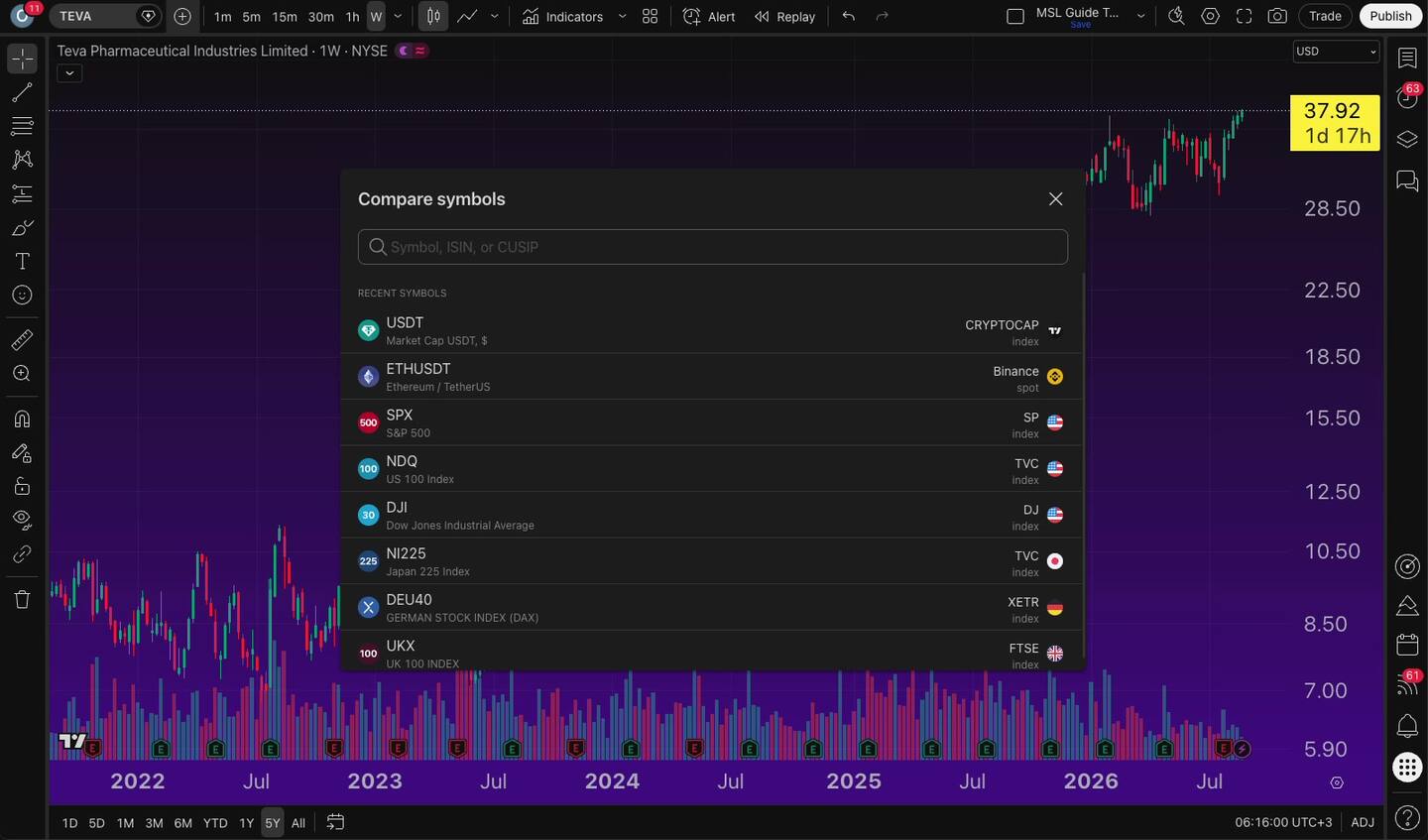Screen dimensions: 1428x840
Task: Open the TEVA symbol search box
Action: pyautogui.click(x=104, y=17)
